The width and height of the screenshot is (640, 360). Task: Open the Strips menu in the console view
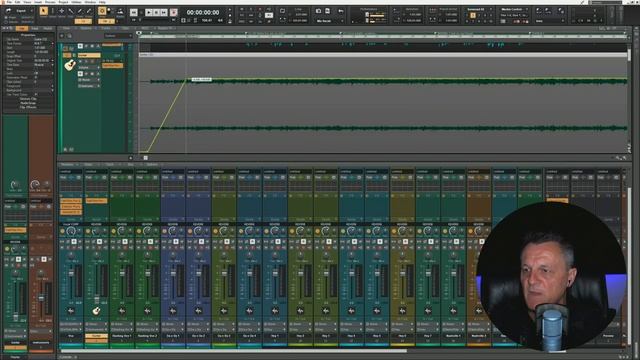point(88,164)
